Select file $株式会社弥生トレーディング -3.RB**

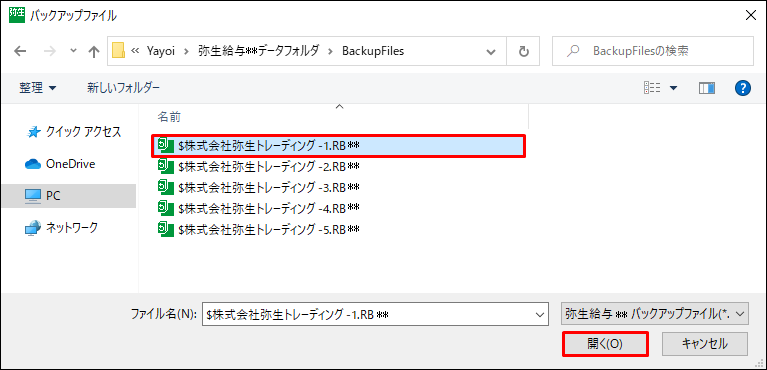pos(269,187)
